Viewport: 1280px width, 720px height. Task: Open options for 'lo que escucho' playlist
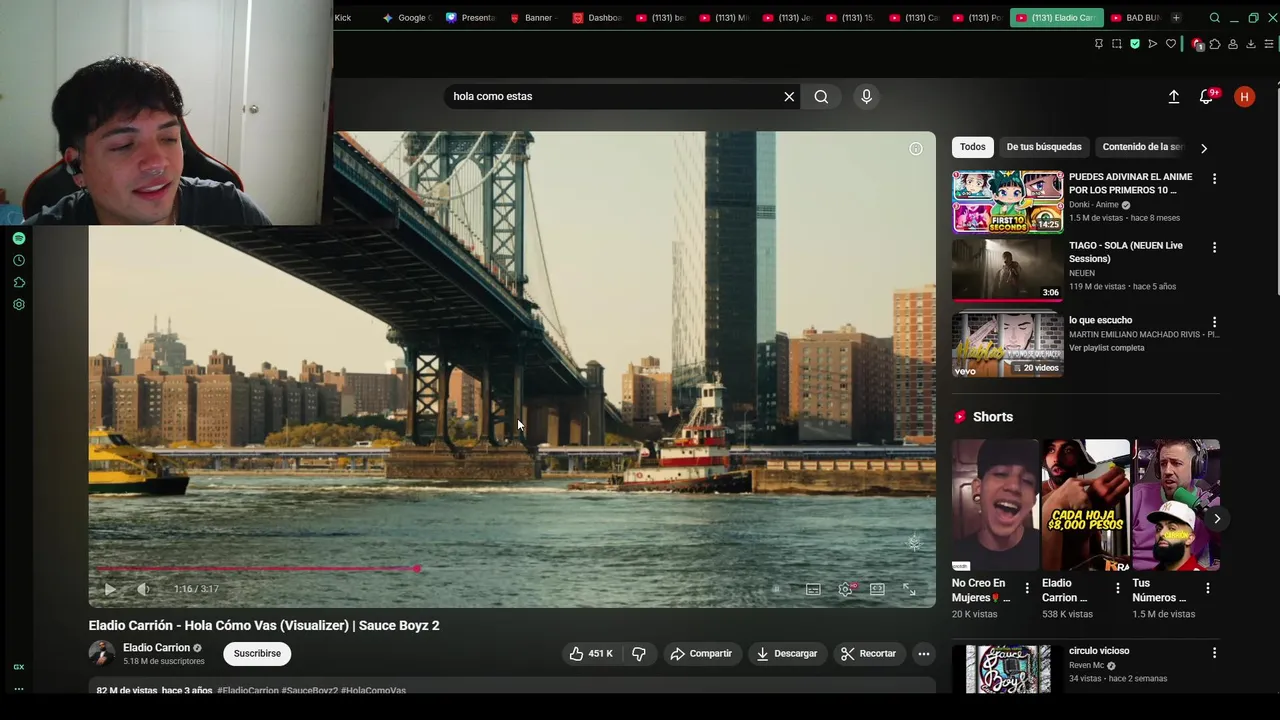[1214, 322]
